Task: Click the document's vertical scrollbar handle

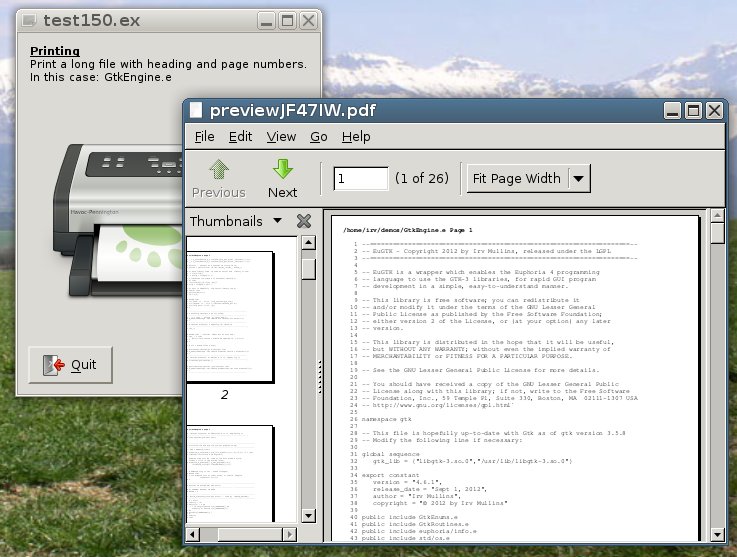Action: tap(717, 233)
